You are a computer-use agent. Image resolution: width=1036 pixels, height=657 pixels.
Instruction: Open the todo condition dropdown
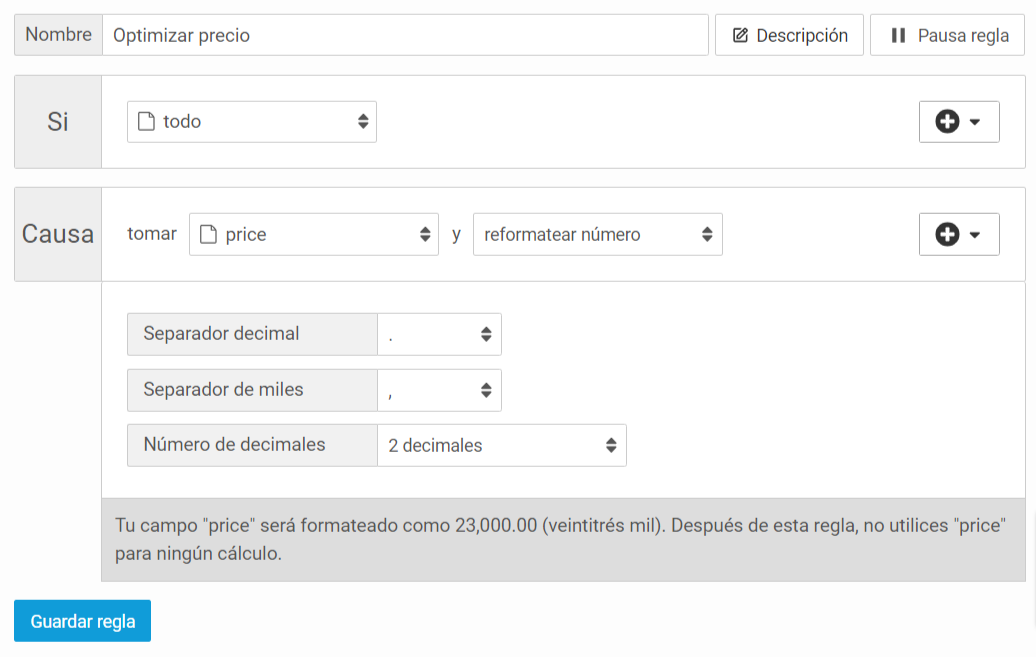(252, 122)
